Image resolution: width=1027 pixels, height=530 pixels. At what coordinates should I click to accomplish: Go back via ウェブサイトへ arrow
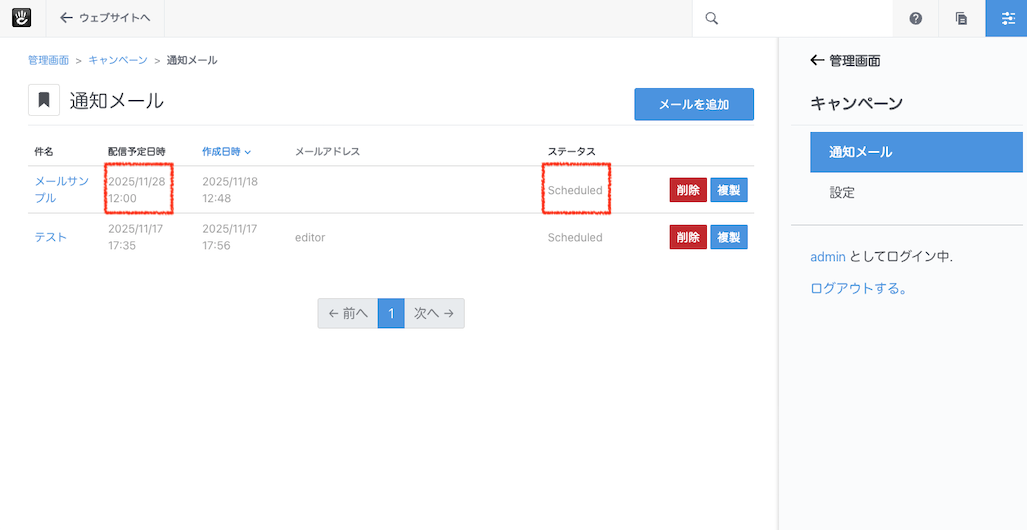coord(67,18)
